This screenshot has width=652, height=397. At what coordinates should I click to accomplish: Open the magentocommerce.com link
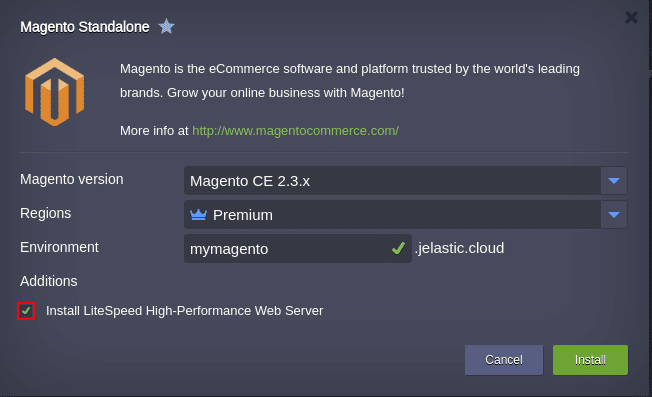tap(295, 131)
